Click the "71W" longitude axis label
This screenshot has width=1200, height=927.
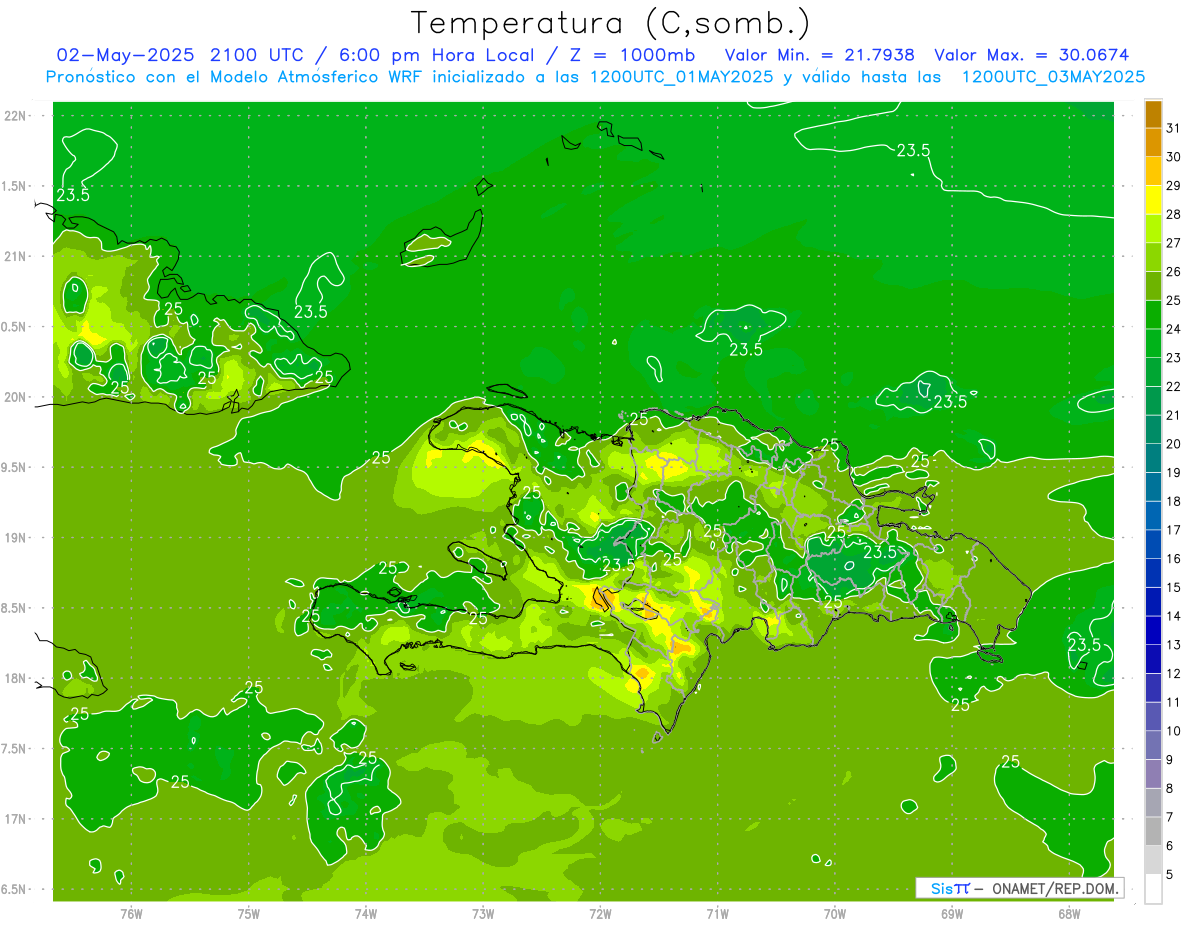(717, 914)
